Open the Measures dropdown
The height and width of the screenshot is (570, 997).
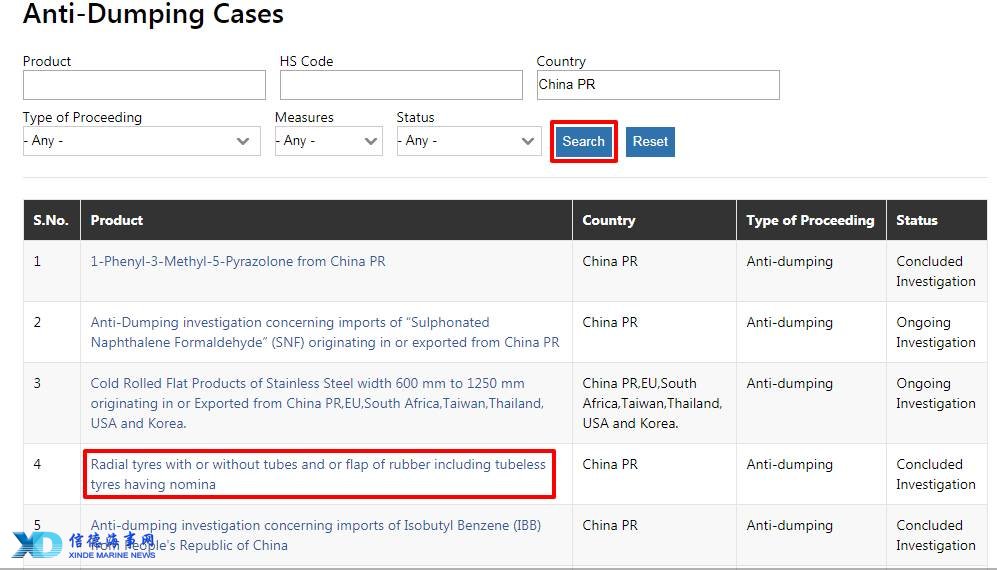pyautogui.click(x=328, y=141)
